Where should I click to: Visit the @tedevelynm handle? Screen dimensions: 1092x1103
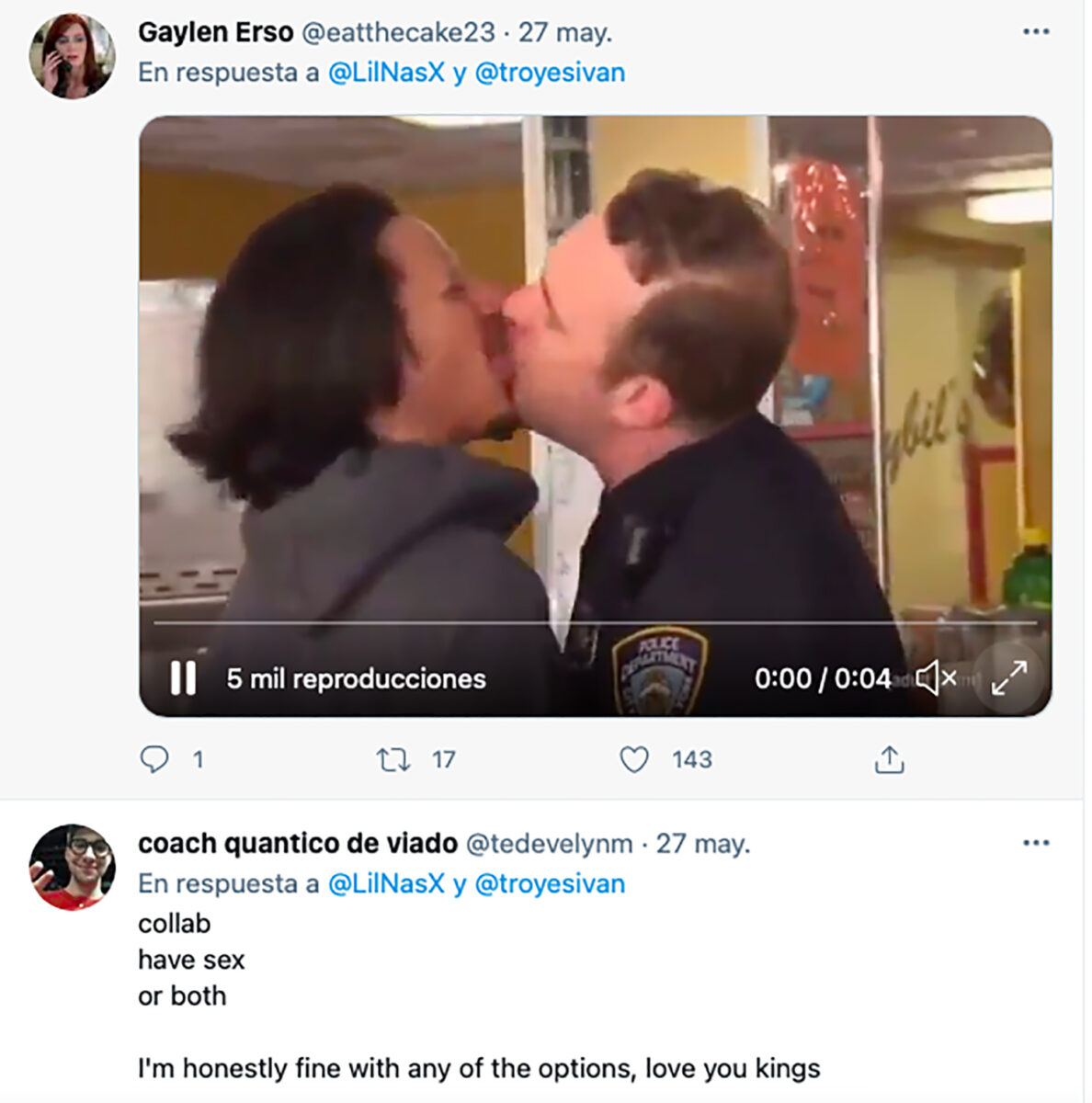[549, 844]
